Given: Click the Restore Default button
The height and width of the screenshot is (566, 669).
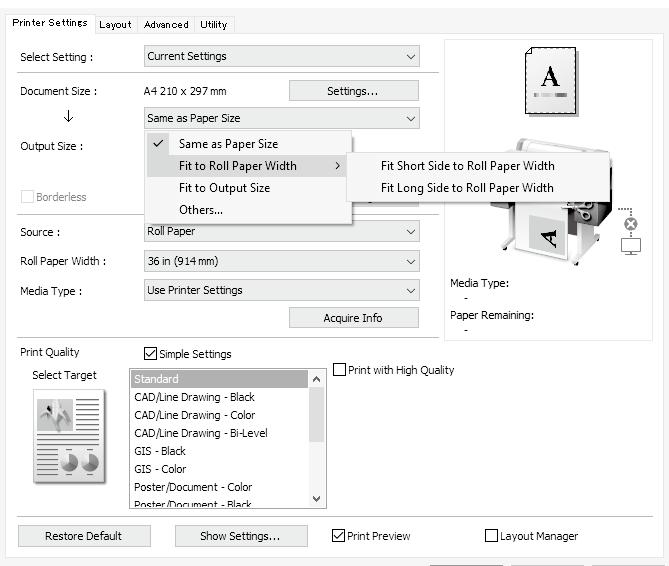Looking at the screenshot, I should pyautogui.click(x=84, y=536).
